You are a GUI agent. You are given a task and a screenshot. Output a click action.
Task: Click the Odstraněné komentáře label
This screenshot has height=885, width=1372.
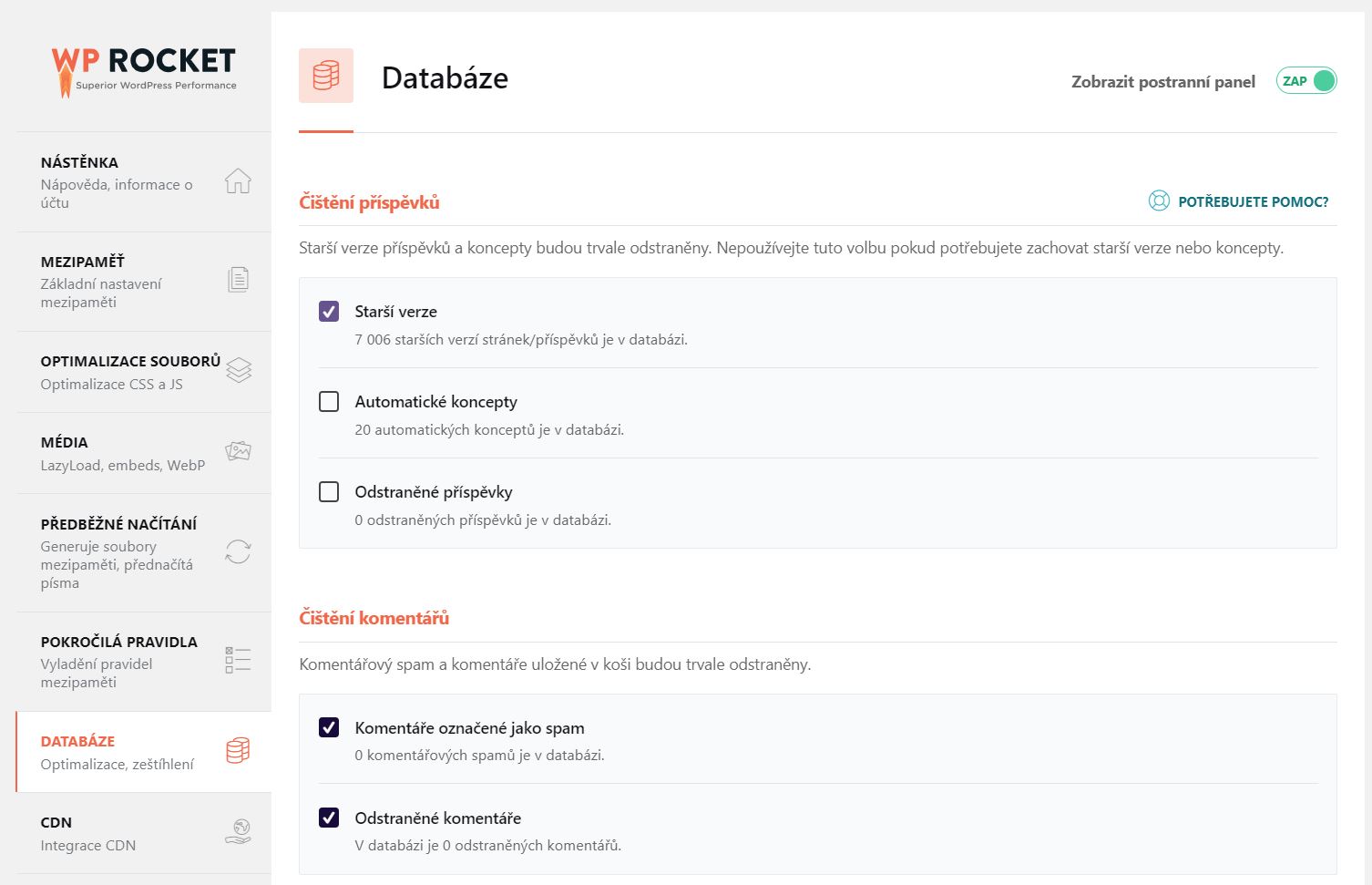(438, 818)
